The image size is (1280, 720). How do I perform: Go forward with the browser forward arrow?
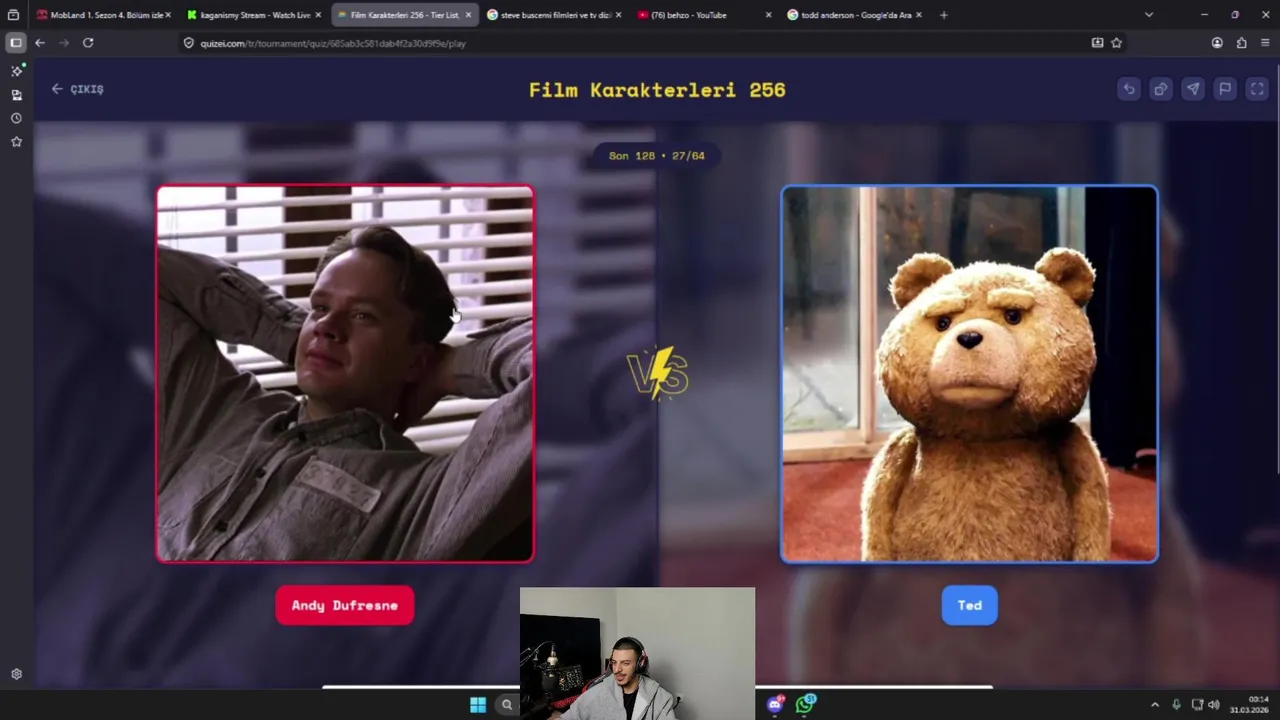(64, 43)
